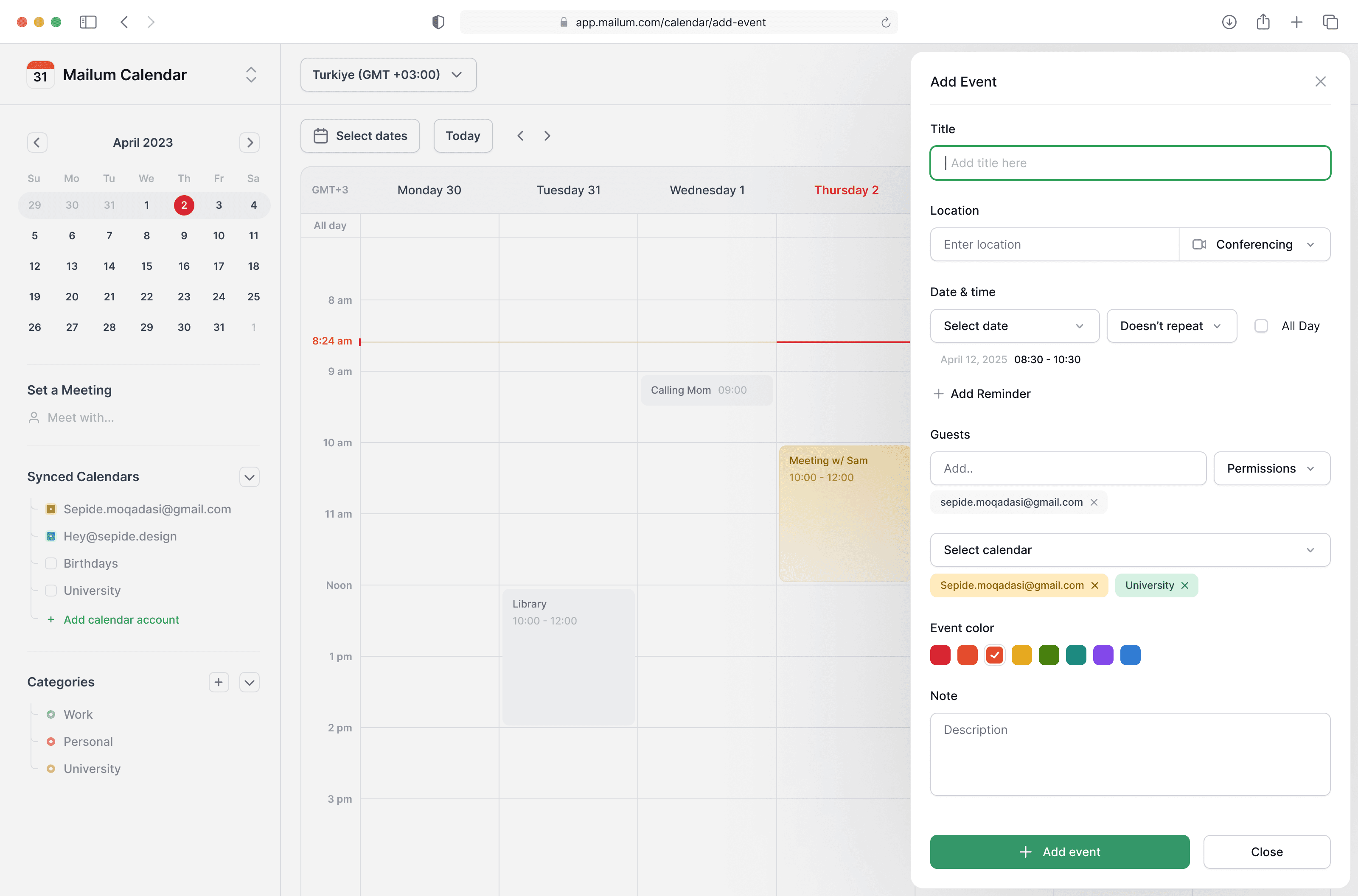Collapse the Synced Calendars section
The width and height of the screenshot is (1358, 896).
tap(249, 476)
